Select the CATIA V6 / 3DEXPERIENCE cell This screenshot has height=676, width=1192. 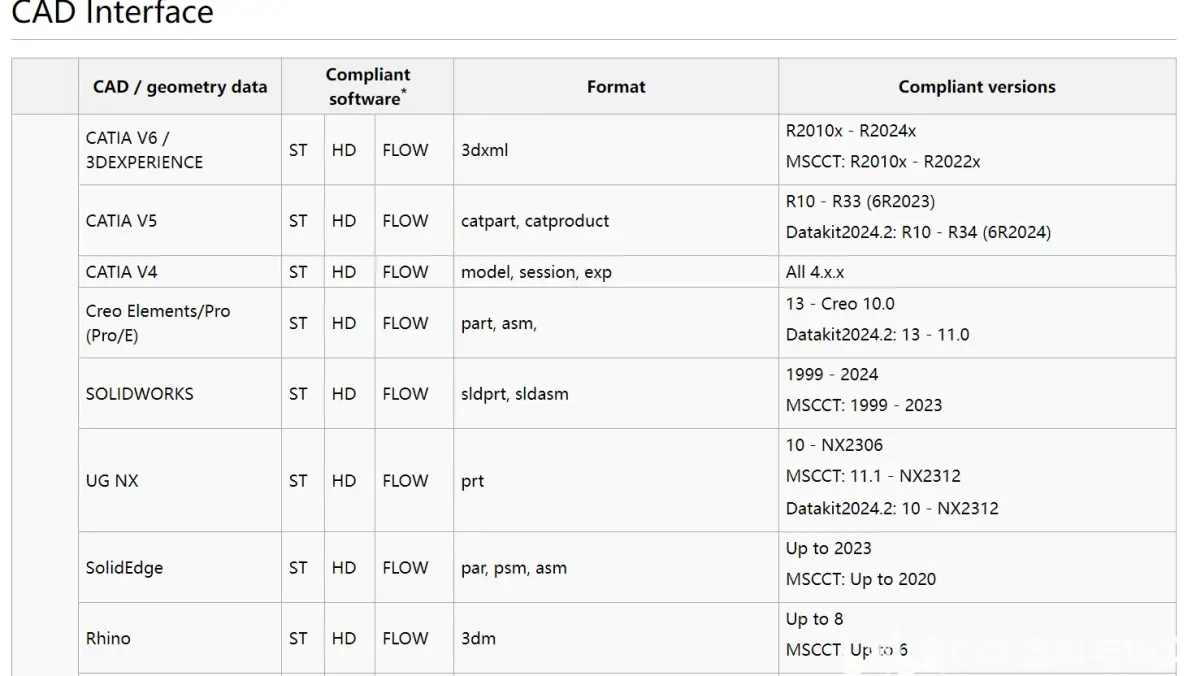pos(180,150)
